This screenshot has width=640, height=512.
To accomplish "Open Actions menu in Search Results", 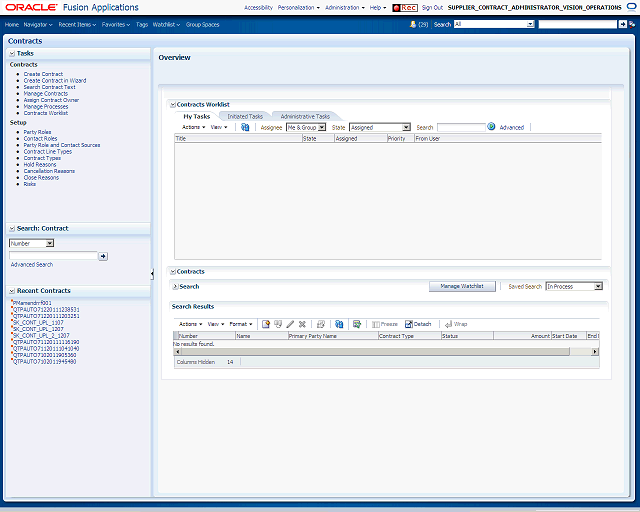I will click(x=191, y=324).
